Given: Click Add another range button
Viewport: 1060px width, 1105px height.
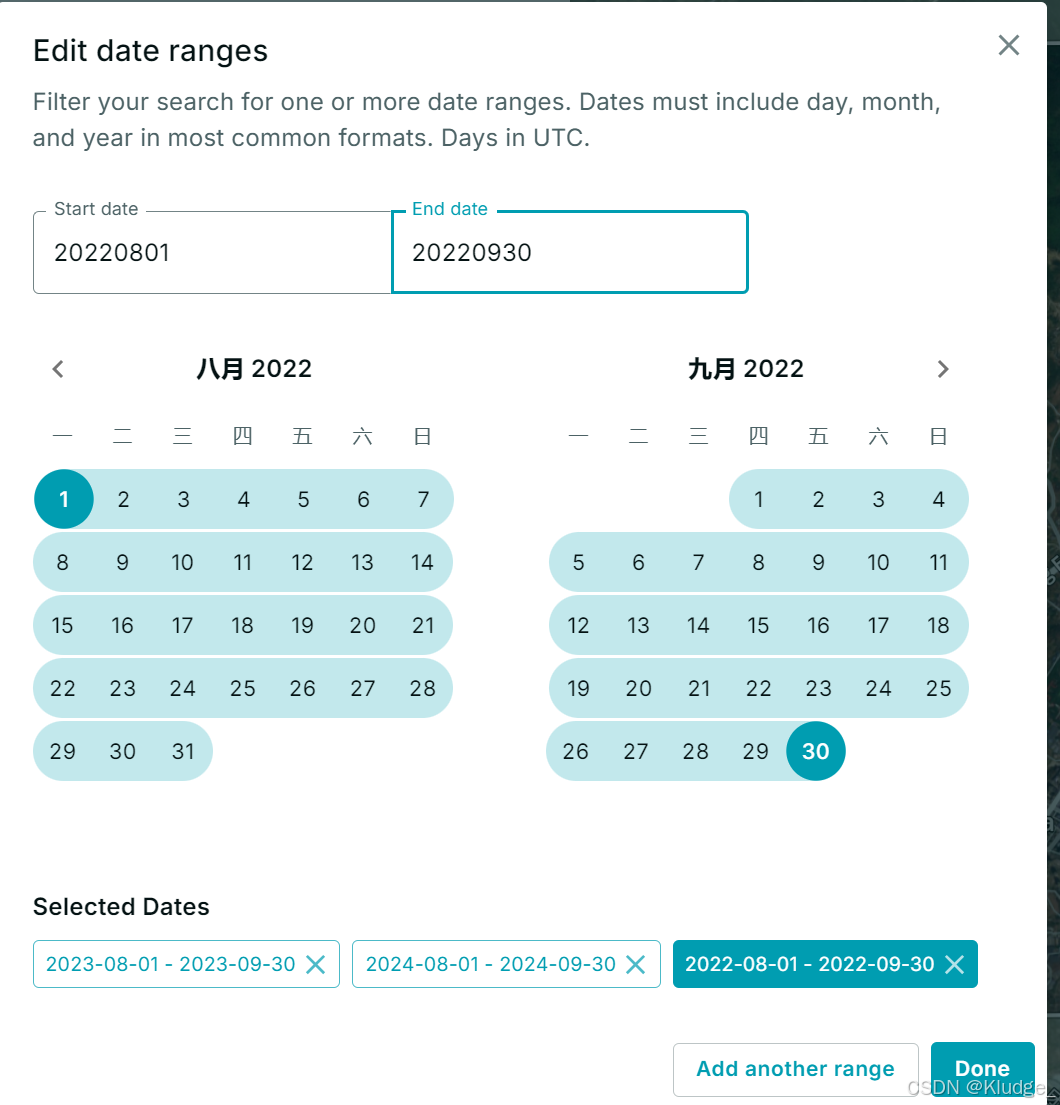Looking at the screenshot, I should click(796, 1069).
